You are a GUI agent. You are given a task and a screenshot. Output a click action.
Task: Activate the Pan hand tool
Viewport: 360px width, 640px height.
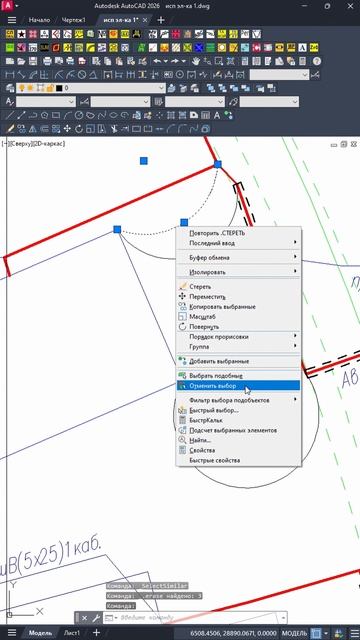196,61
